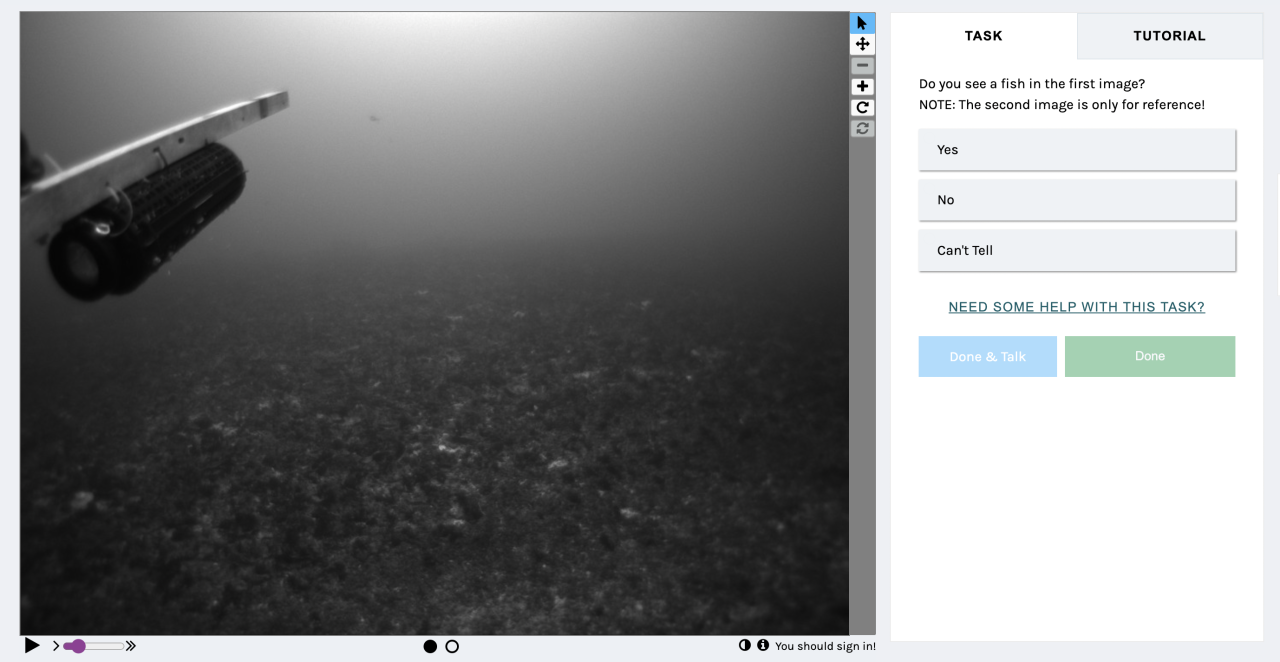Click the green Done button
This screenshot has width=1280, height=662.
[x=1150, y=356]
